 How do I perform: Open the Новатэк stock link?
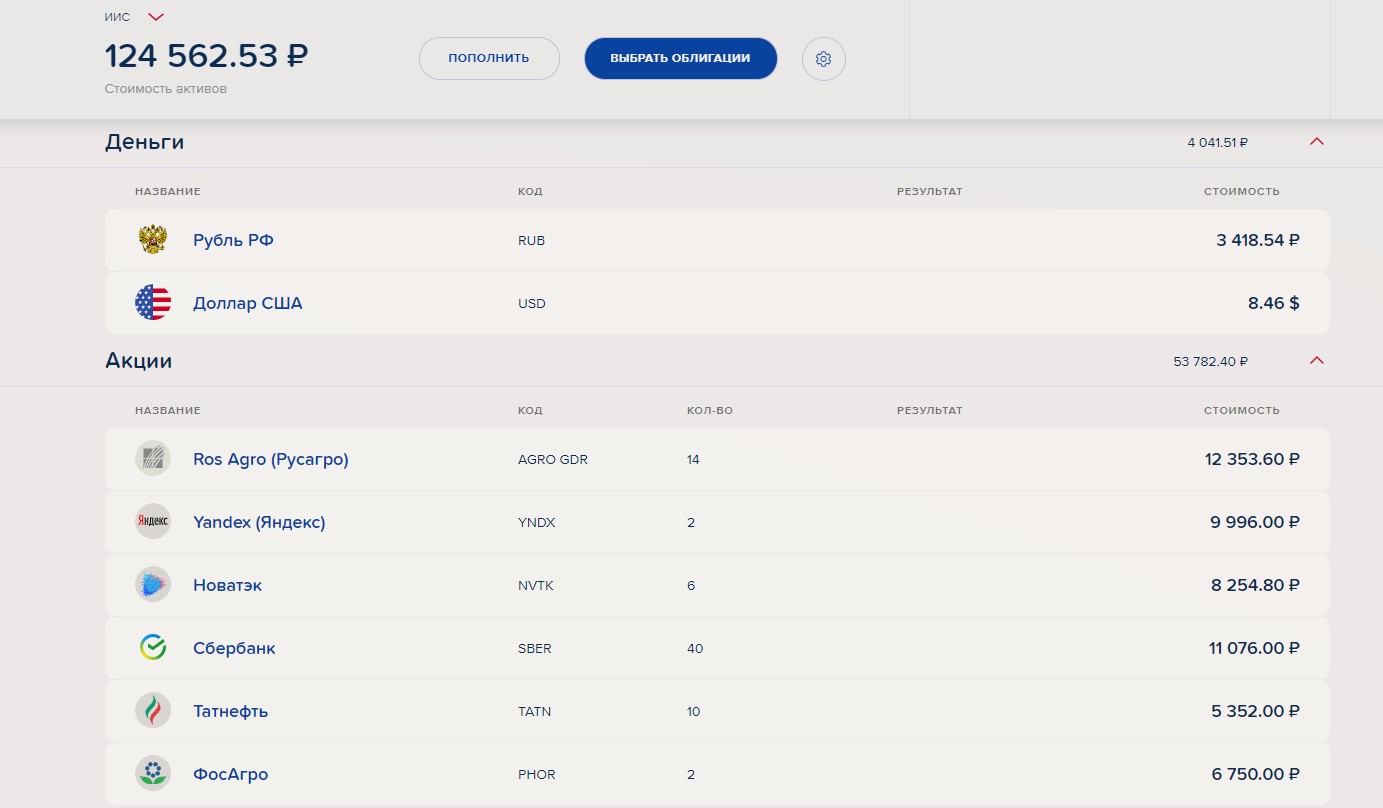(227, 585)
